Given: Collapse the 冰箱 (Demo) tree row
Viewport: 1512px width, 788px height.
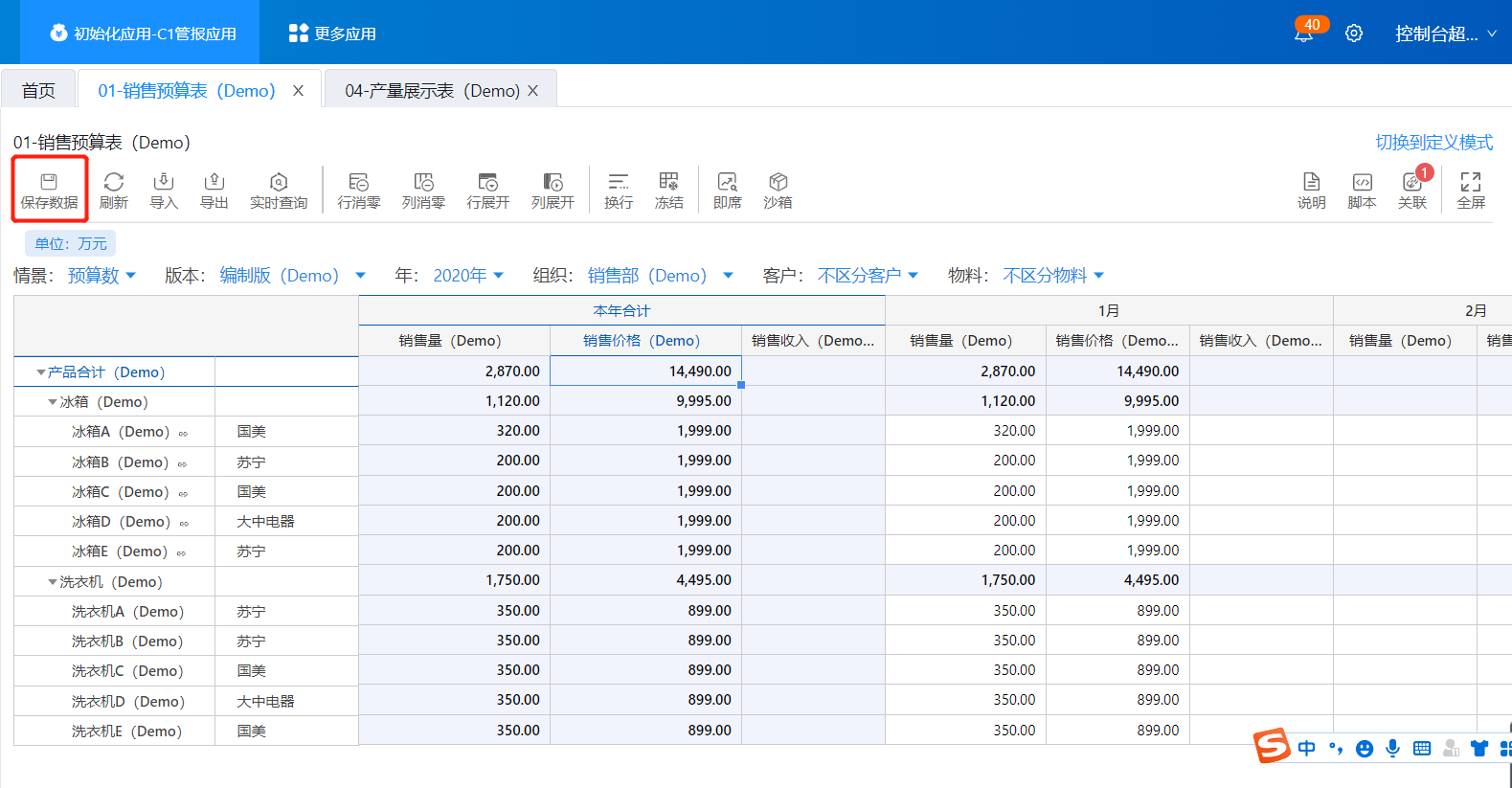Looking at the screenshot, I should [53, 402].
